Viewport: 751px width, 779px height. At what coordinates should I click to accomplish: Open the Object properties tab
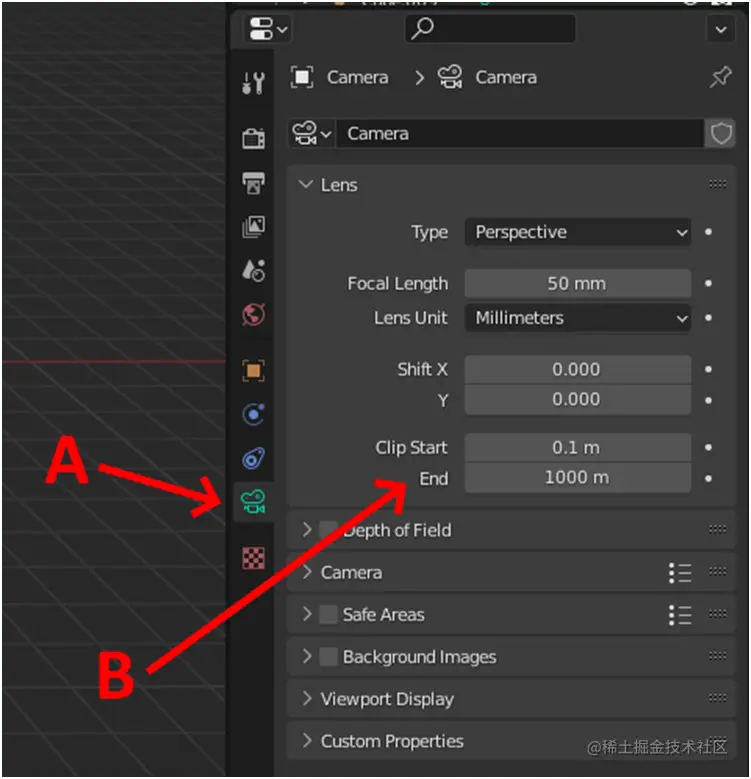point(253,371)
